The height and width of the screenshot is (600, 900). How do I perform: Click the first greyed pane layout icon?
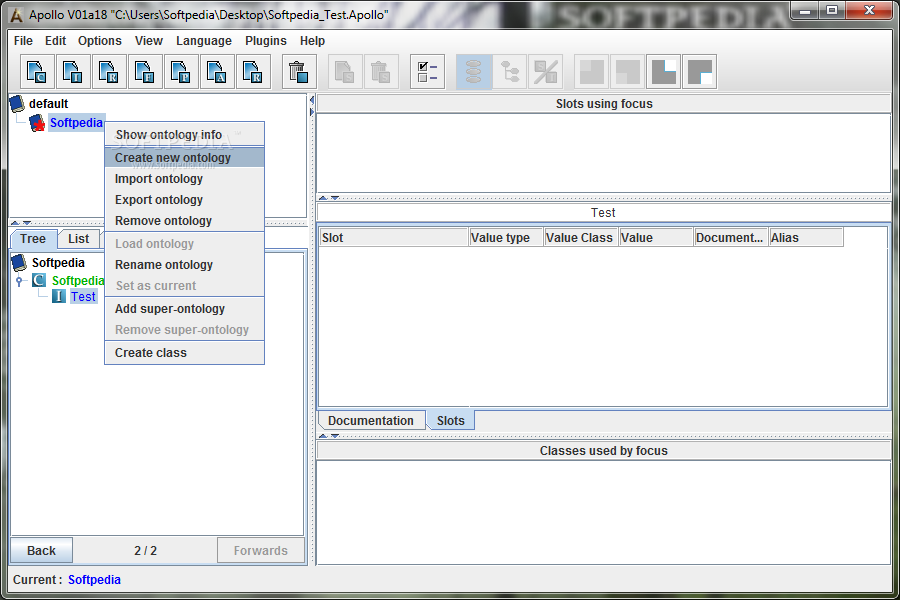(x=592, y=72)
